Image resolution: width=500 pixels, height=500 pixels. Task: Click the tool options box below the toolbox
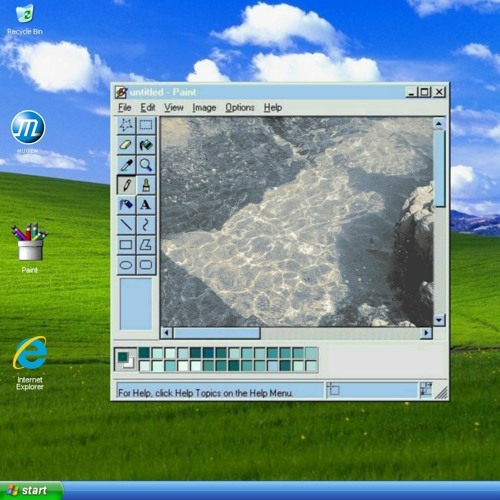(136, 304)
